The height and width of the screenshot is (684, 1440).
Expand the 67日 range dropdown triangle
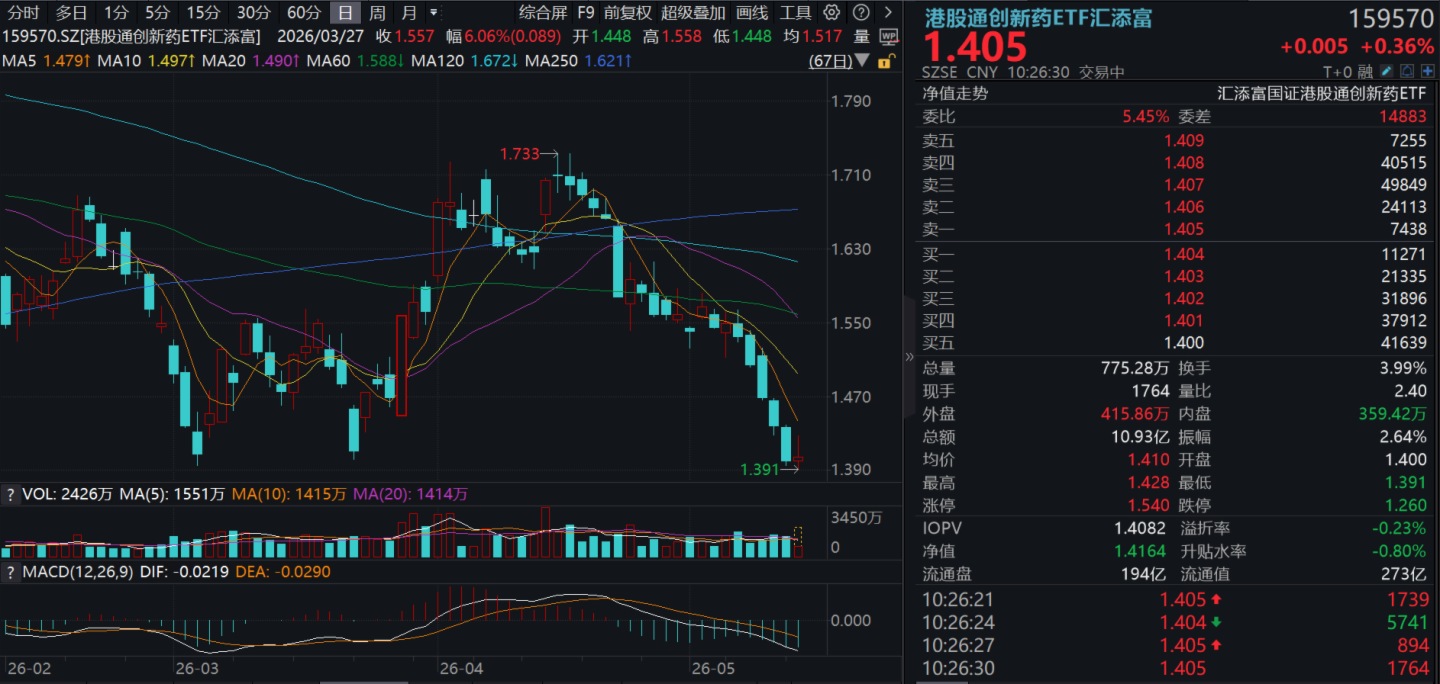click(x=864, y=62)
